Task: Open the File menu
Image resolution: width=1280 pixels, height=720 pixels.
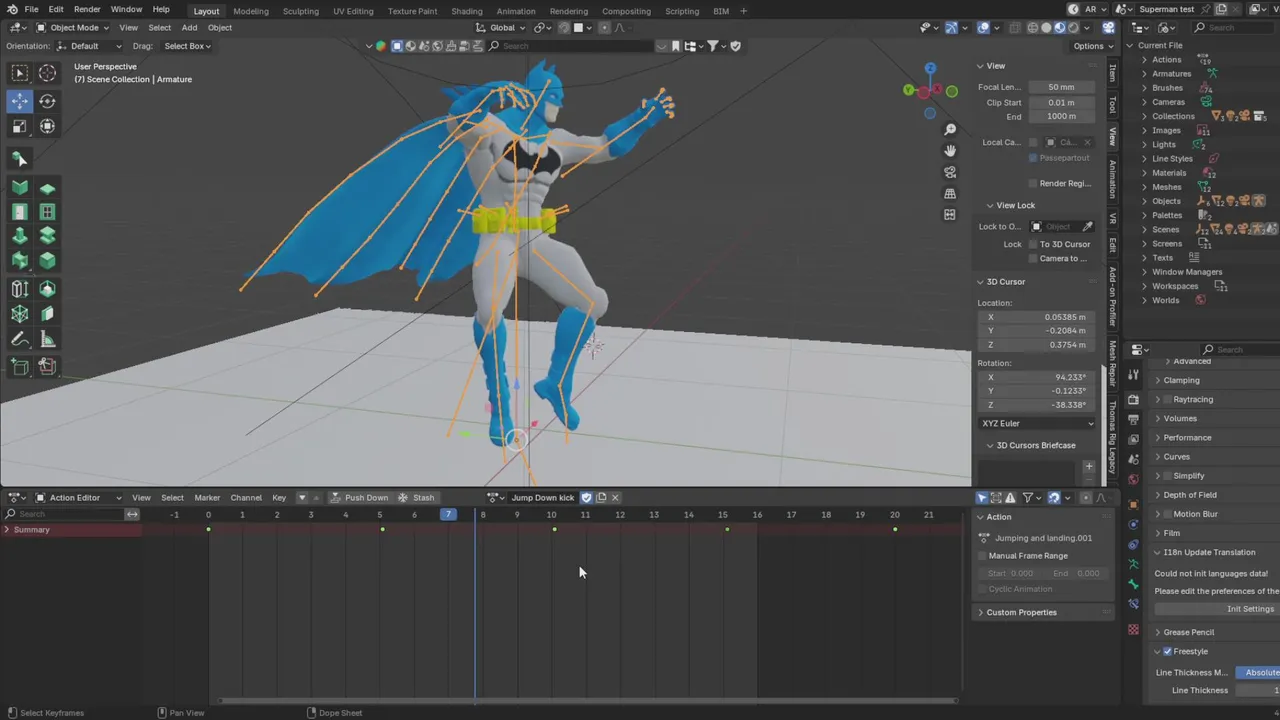Action: pyautogui.click(x=31, y=10)
